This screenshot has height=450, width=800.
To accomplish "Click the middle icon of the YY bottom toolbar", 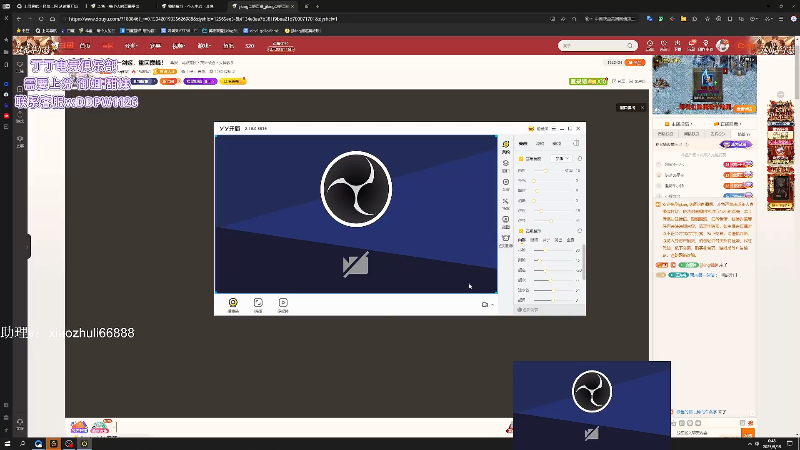I will pyautogui.click(x=258, y=304).
